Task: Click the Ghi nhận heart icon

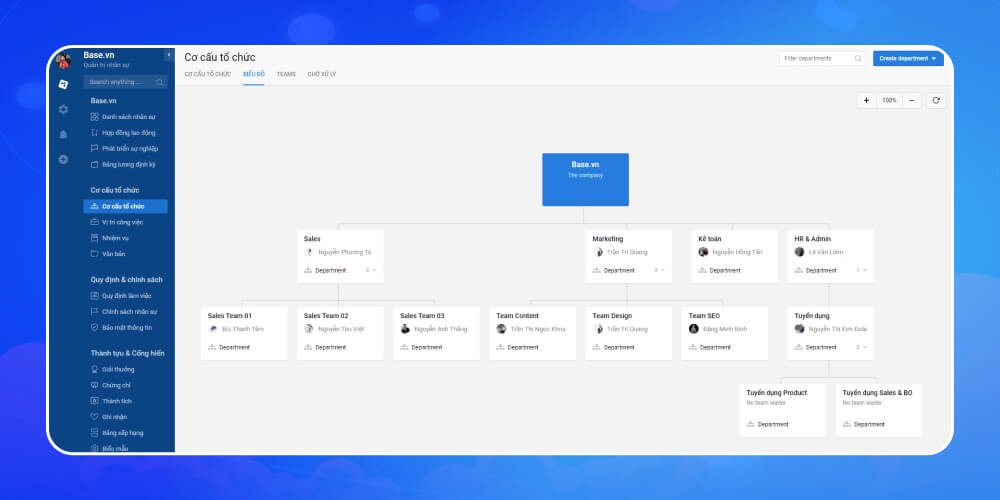Action: pos(94,416)
